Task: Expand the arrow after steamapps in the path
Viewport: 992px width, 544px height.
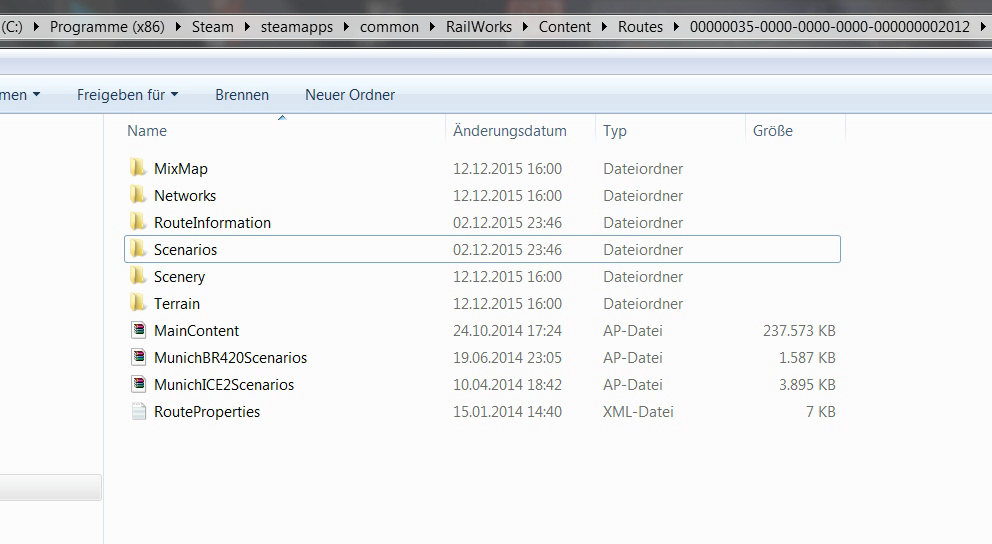Action: pyautogui.click(x=347, y=27)
